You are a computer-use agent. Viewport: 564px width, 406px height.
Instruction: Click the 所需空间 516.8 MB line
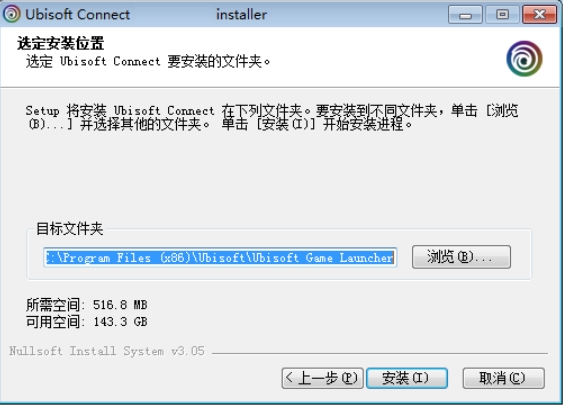point(86,305)
